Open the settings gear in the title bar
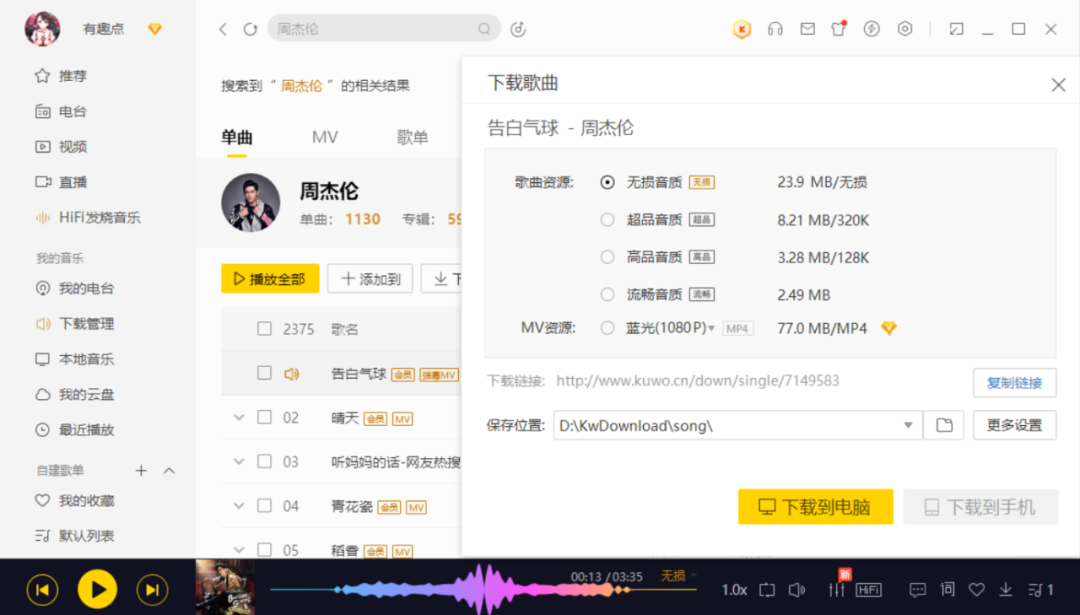The width and height of the screenshot is (1080, 615). 905,29
